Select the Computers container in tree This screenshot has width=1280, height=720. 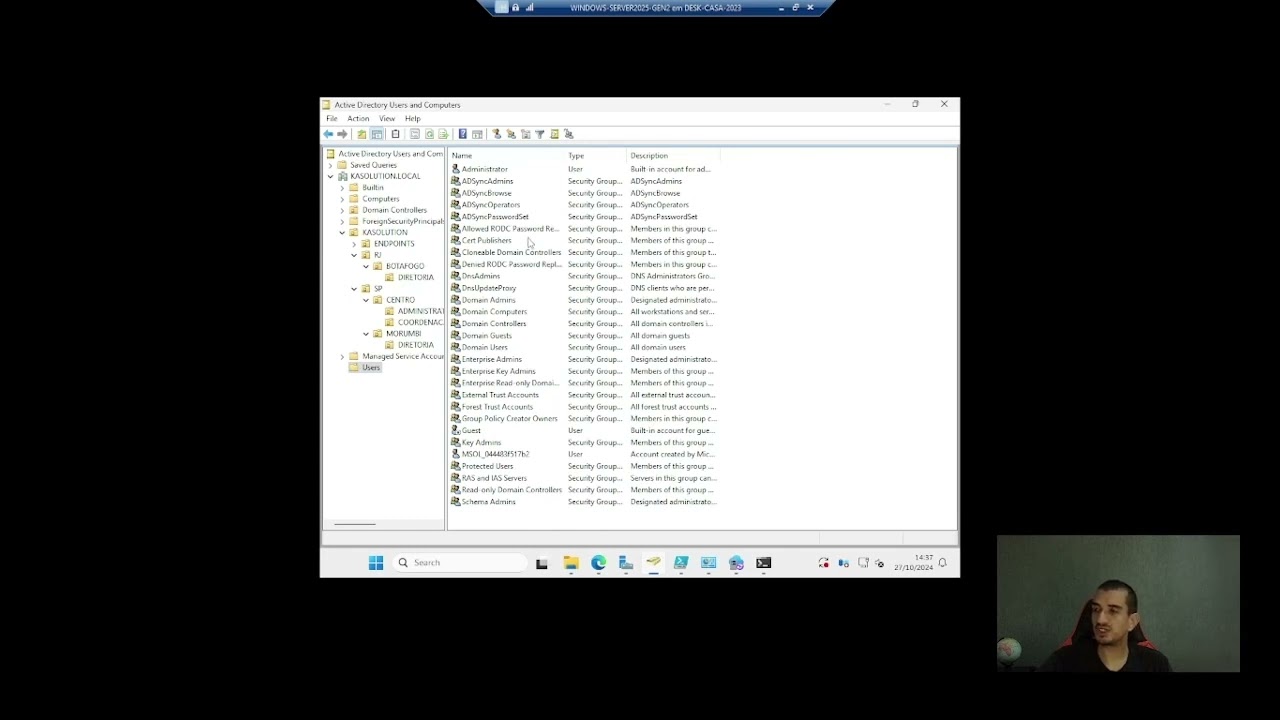click(x=380, y=199)
